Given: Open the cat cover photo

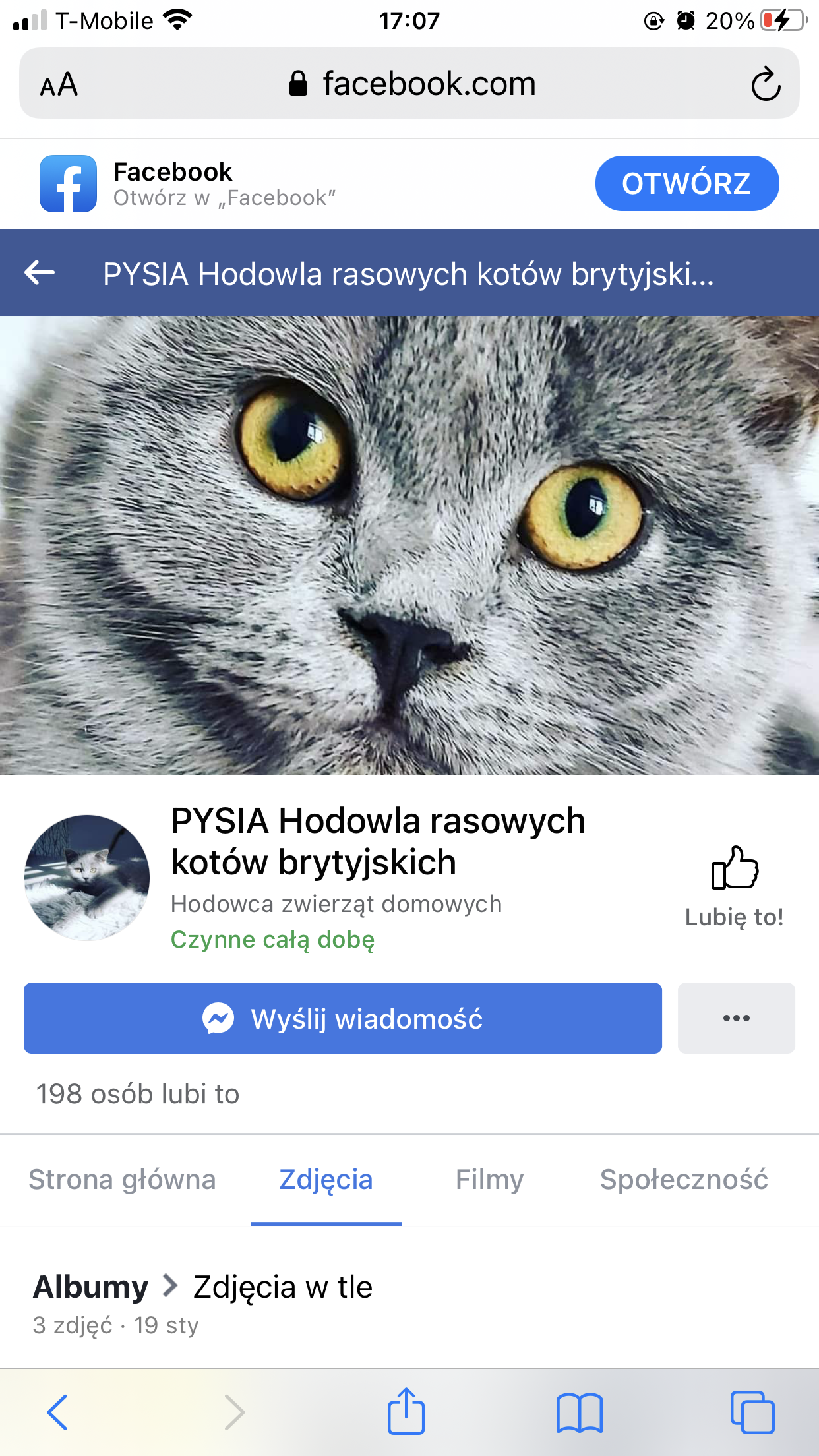Looking at the screenshot, I should [x=409, y=545].
